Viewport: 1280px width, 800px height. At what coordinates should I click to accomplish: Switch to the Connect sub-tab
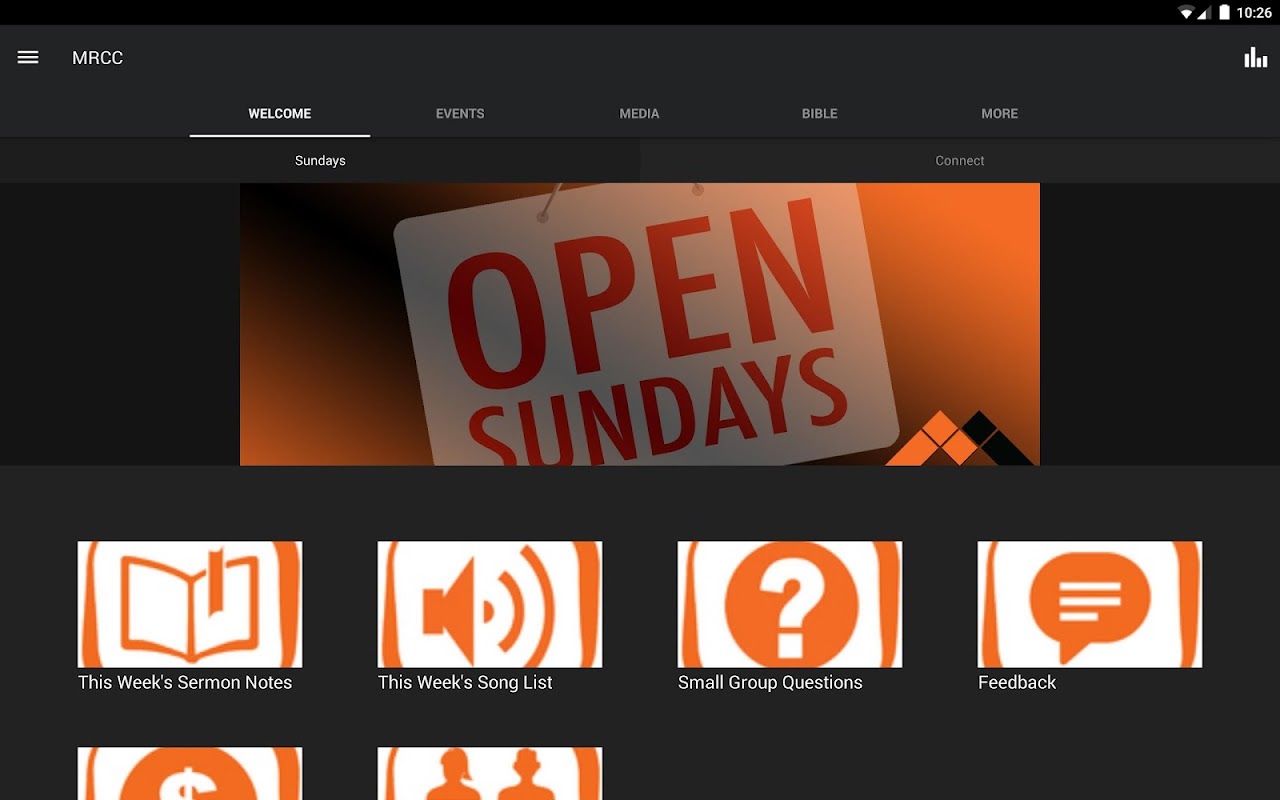(960, 160)
